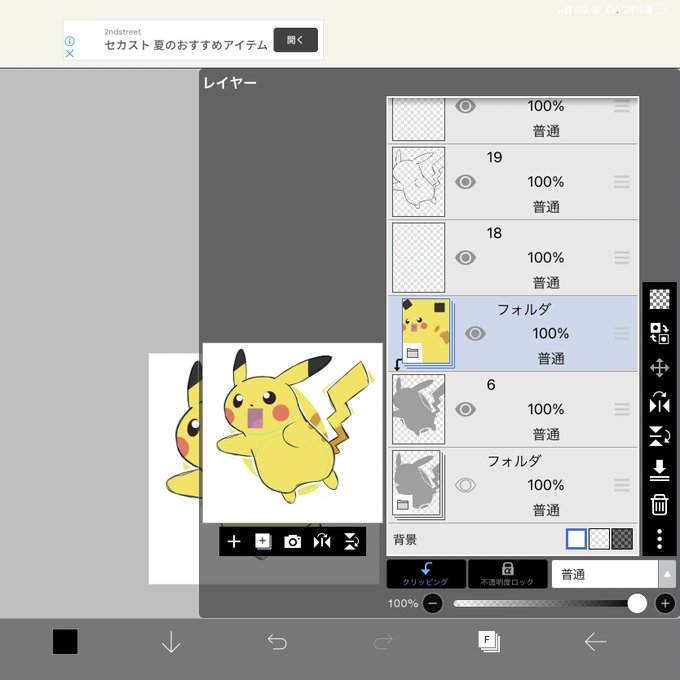680x680 pixels.
Task: Select the move transform arrows icon
Action: pyautogui.click(x=659, y=368)
